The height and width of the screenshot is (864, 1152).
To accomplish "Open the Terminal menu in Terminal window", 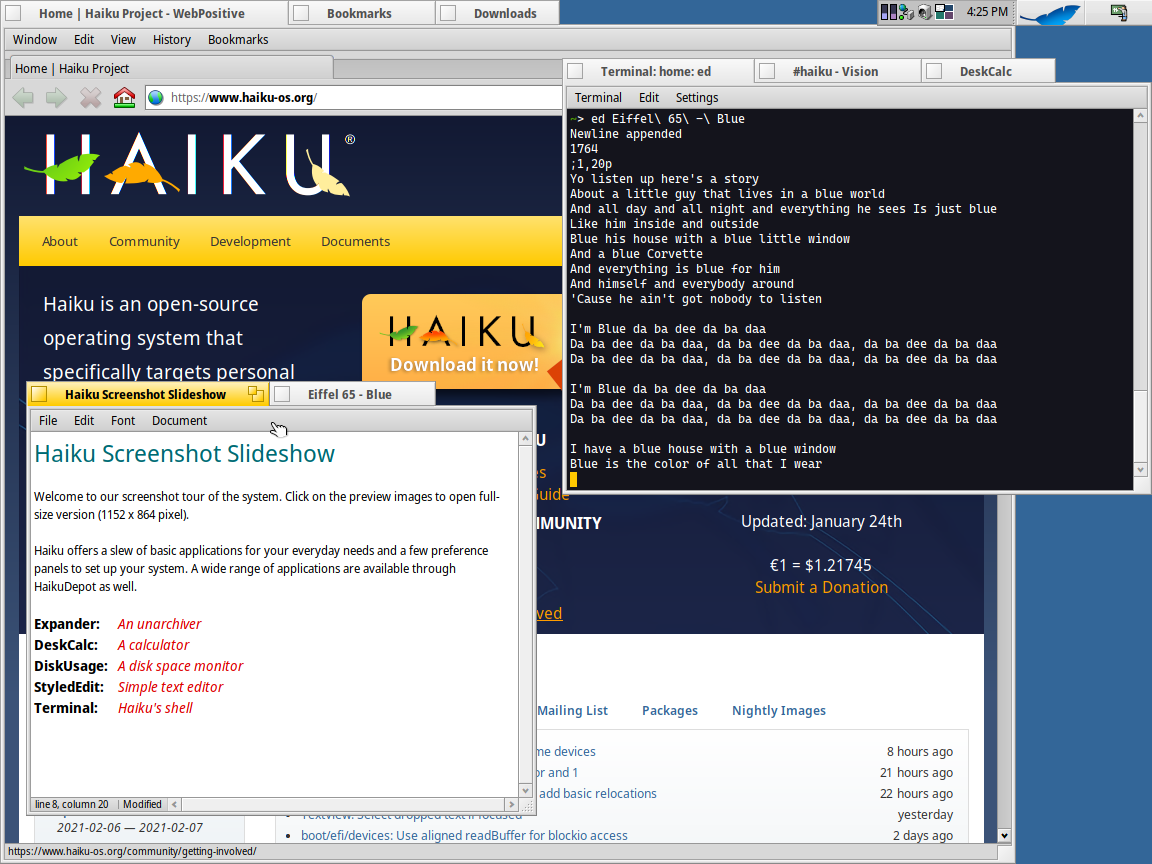I will 598,98.
